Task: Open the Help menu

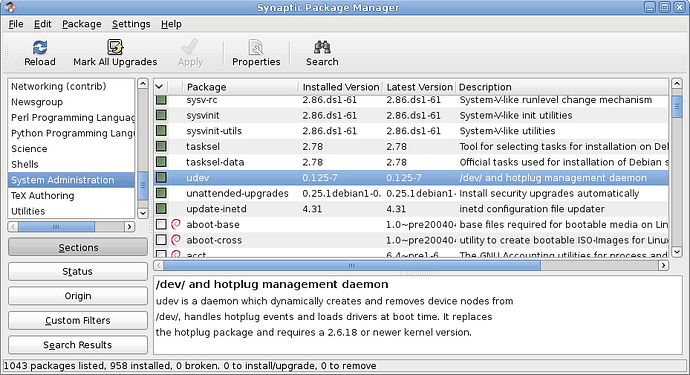Action: coord(171,24)
